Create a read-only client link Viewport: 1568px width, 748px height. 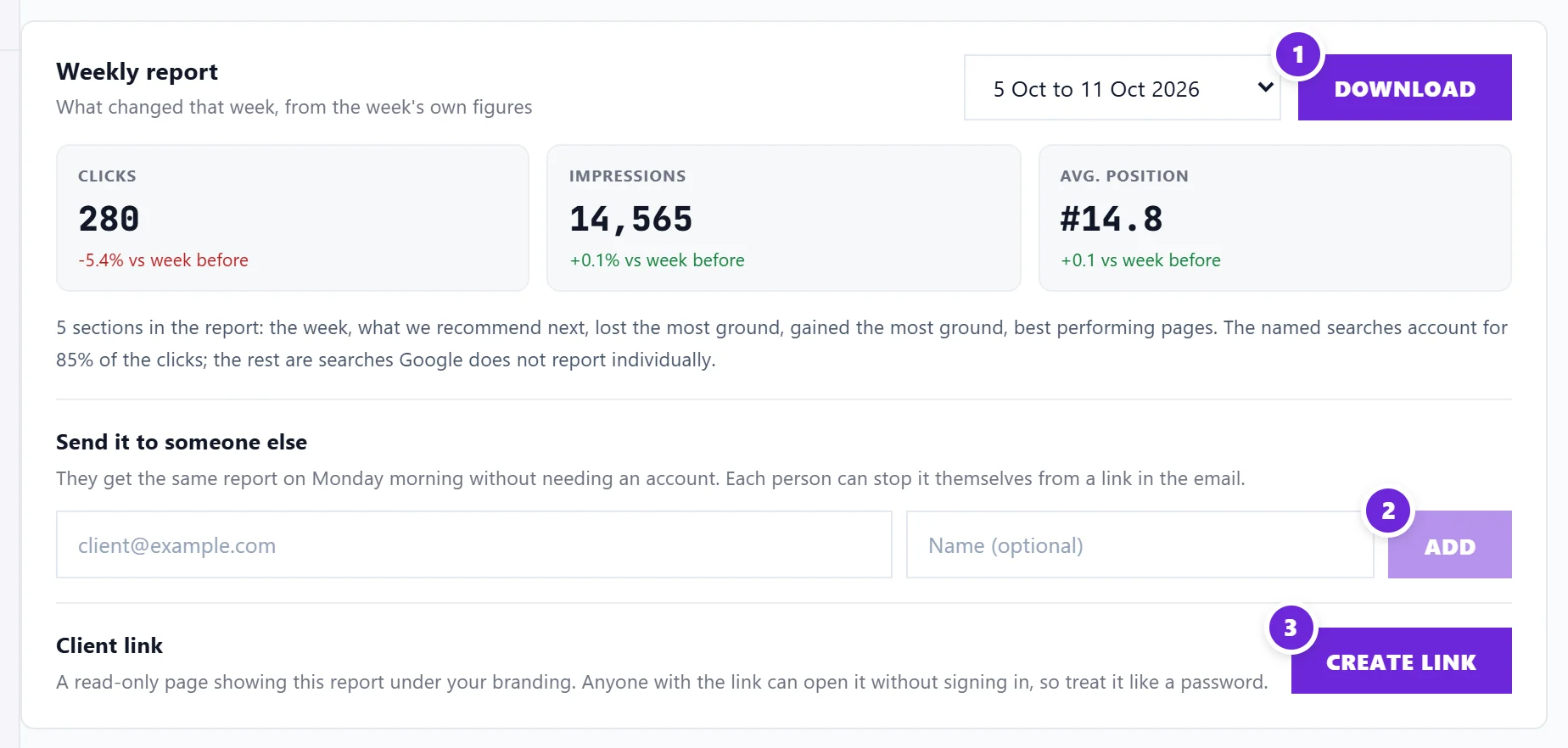tap(1401, 661)
